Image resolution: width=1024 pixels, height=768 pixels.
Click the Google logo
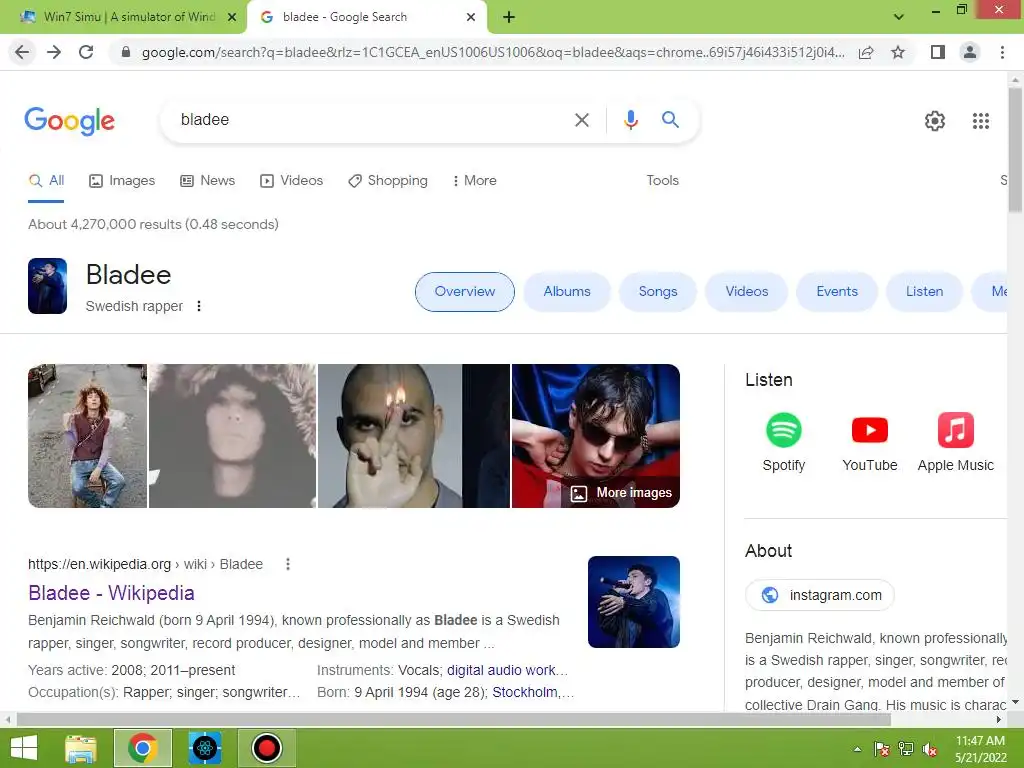[x=70, y=121]
